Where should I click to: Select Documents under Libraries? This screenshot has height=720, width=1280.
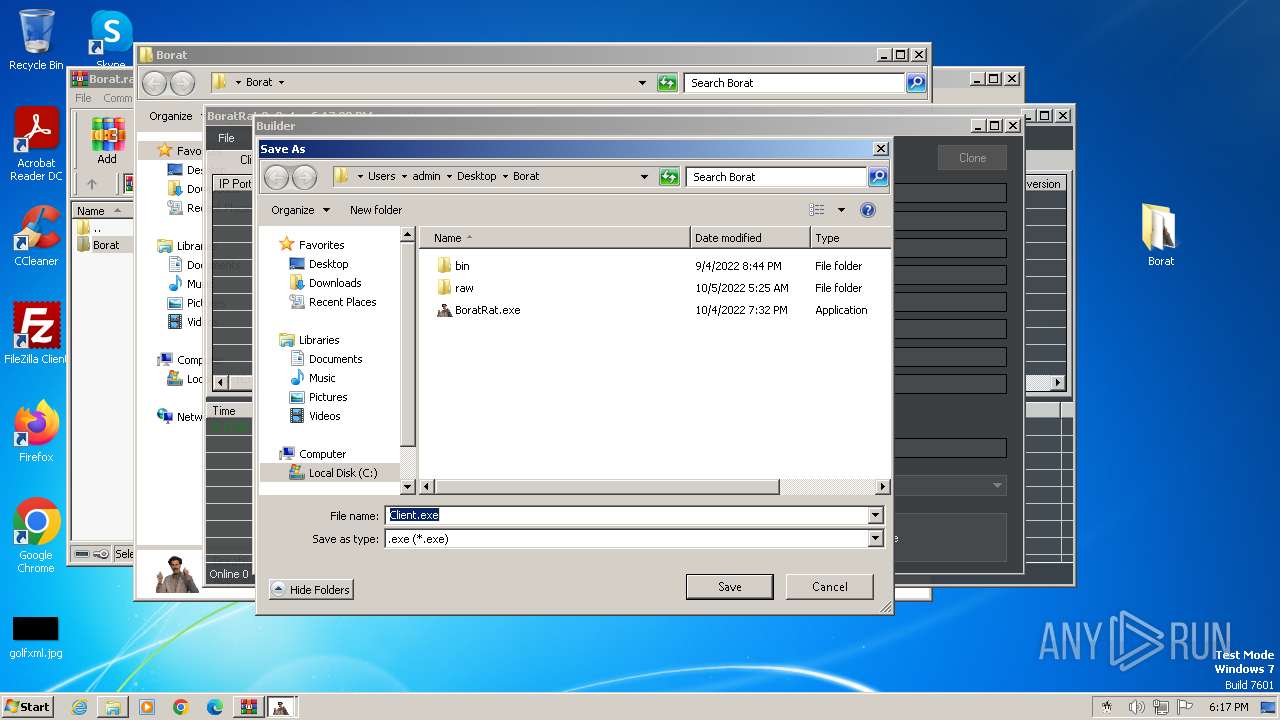[x=335, y=359]
